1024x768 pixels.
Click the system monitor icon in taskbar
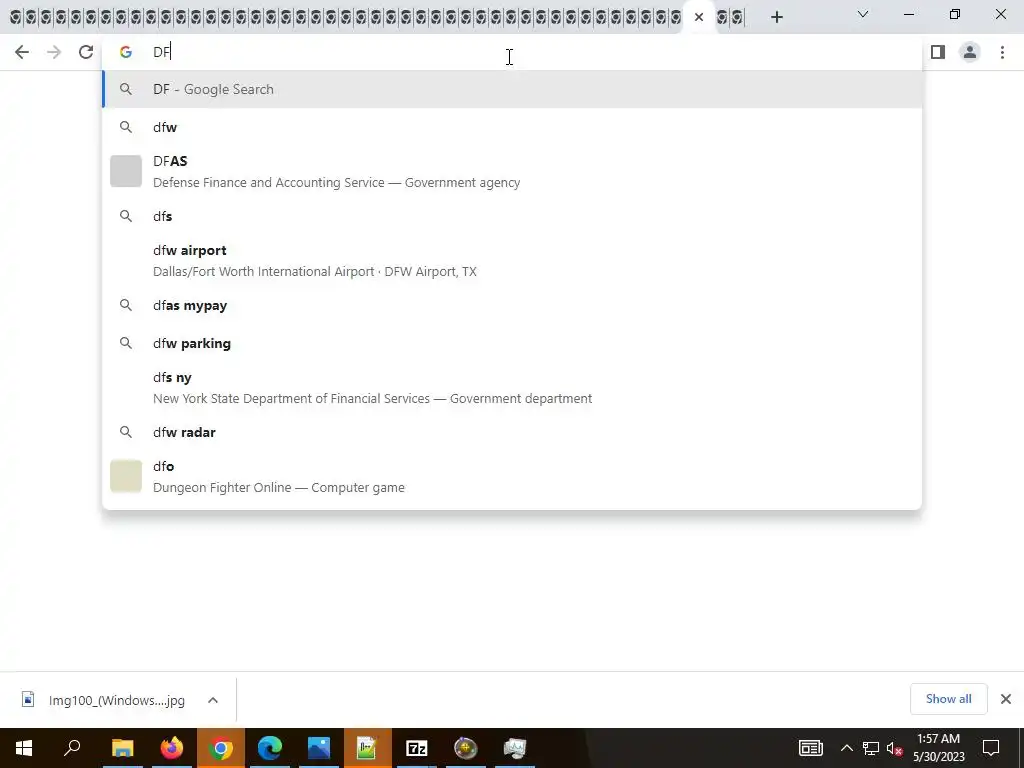tap(515, 748)
